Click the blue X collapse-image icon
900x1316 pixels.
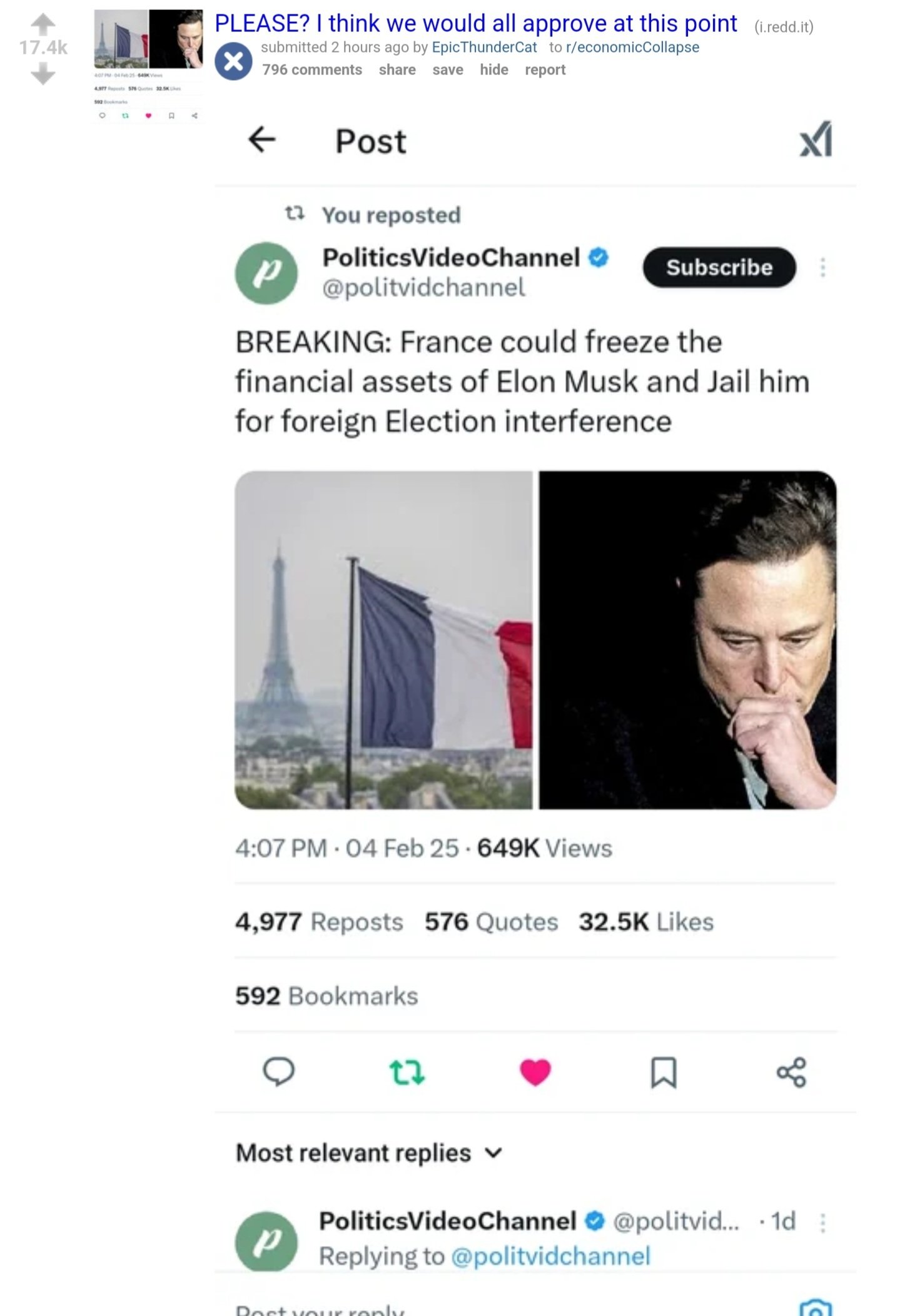(233, 62)
